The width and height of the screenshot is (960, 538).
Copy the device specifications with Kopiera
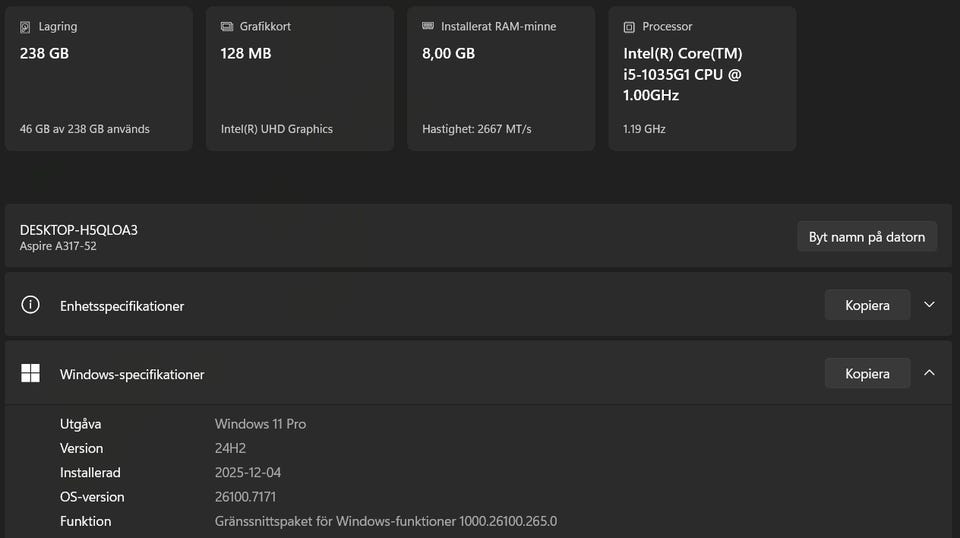coord(867,305)
